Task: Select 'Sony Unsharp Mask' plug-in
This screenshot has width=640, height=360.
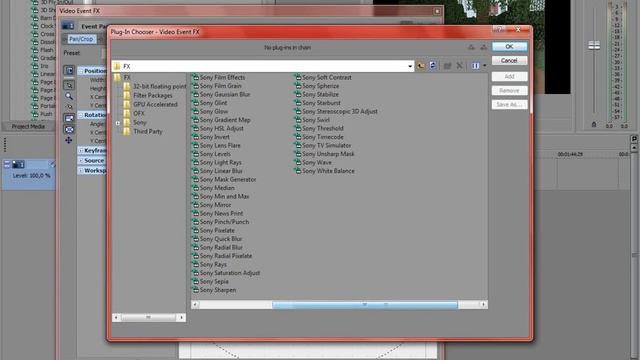Action: click(x=328, y=154)
